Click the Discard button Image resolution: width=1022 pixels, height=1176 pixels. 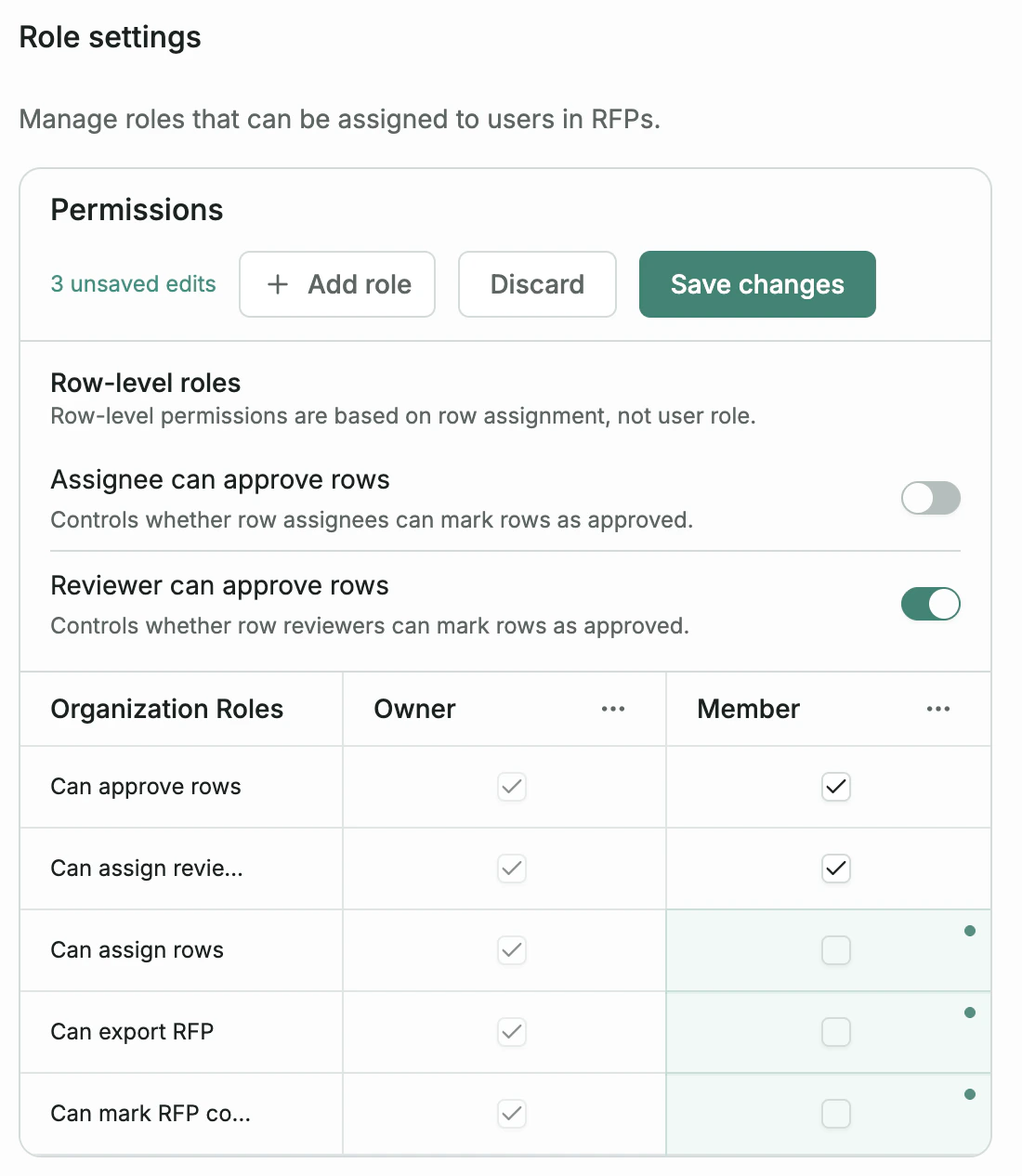click(x=537, y=284)
